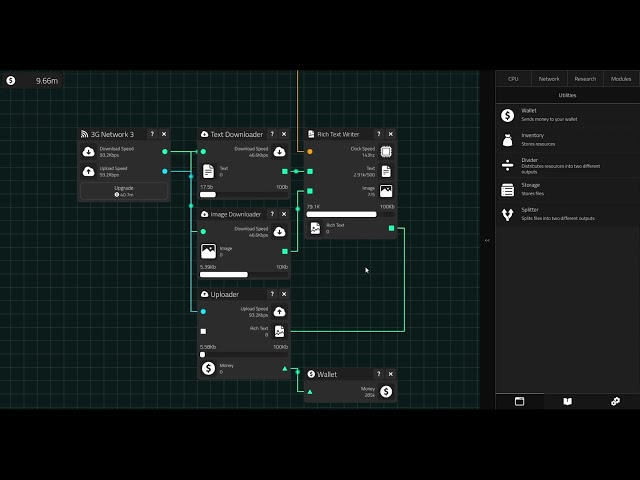
Task: Open help for the Wallet node
Action: (x=378, y=374)
